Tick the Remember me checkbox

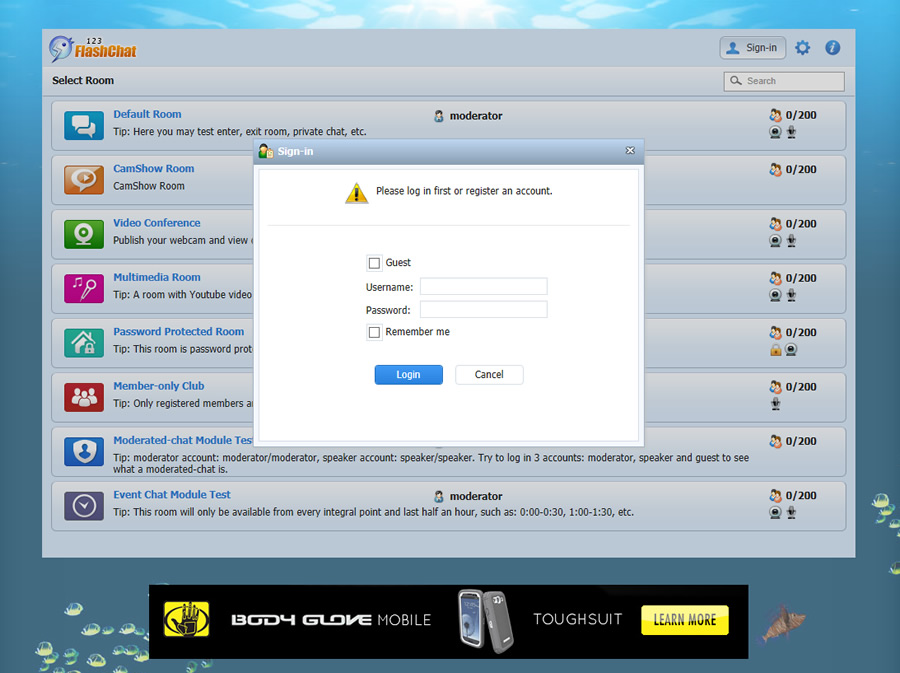[x=374, y=332]
